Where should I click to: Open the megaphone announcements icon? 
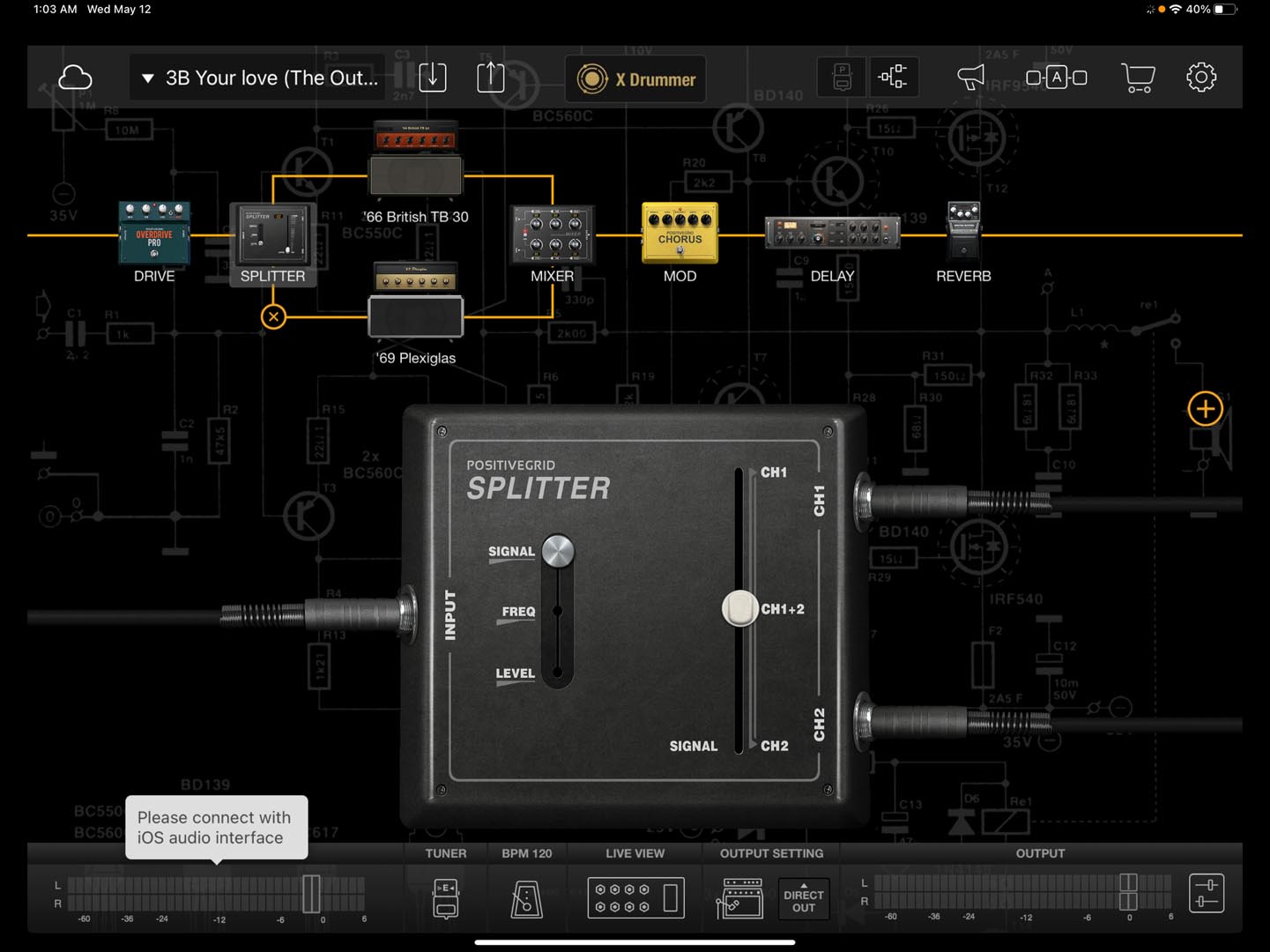coord(970,78)
